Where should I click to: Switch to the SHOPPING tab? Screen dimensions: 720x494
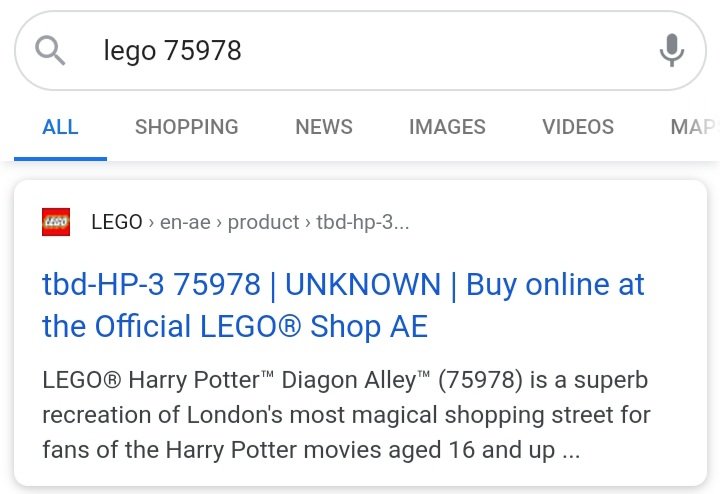pyautogui.click(x=187, y=127)
